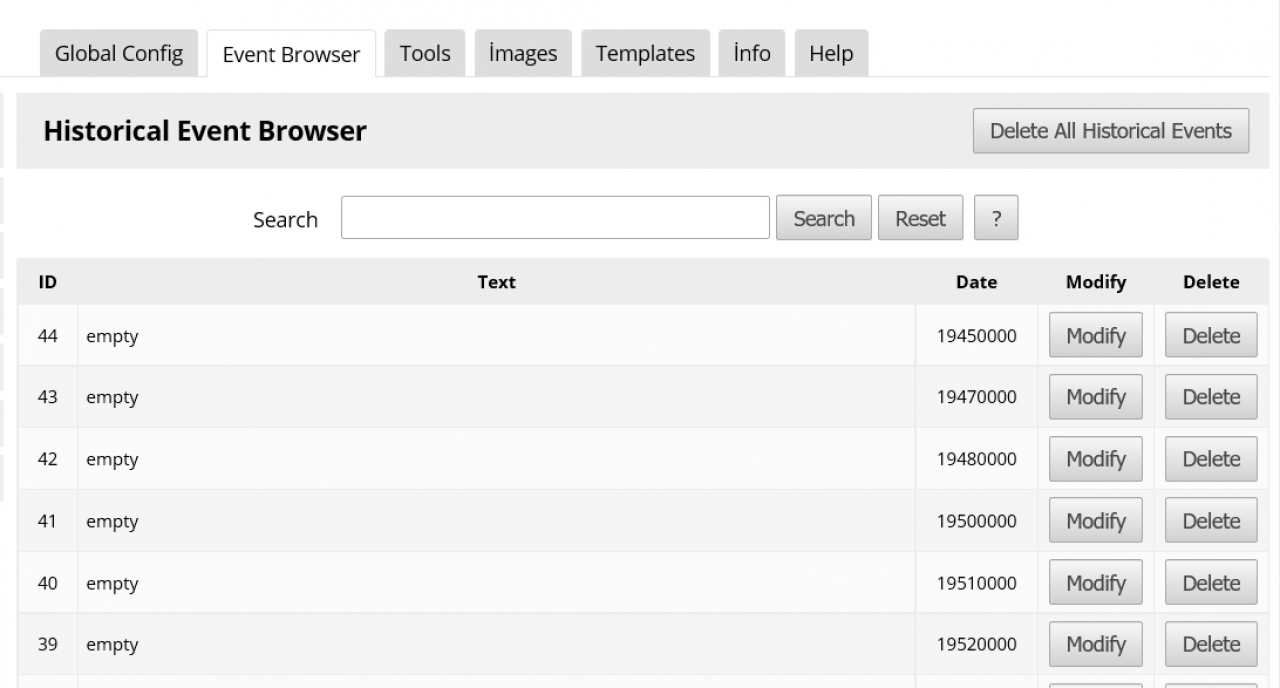Modify event with ID 39
The width and height of the screenshot is (1280, 688).
(x=1096, y=645)
